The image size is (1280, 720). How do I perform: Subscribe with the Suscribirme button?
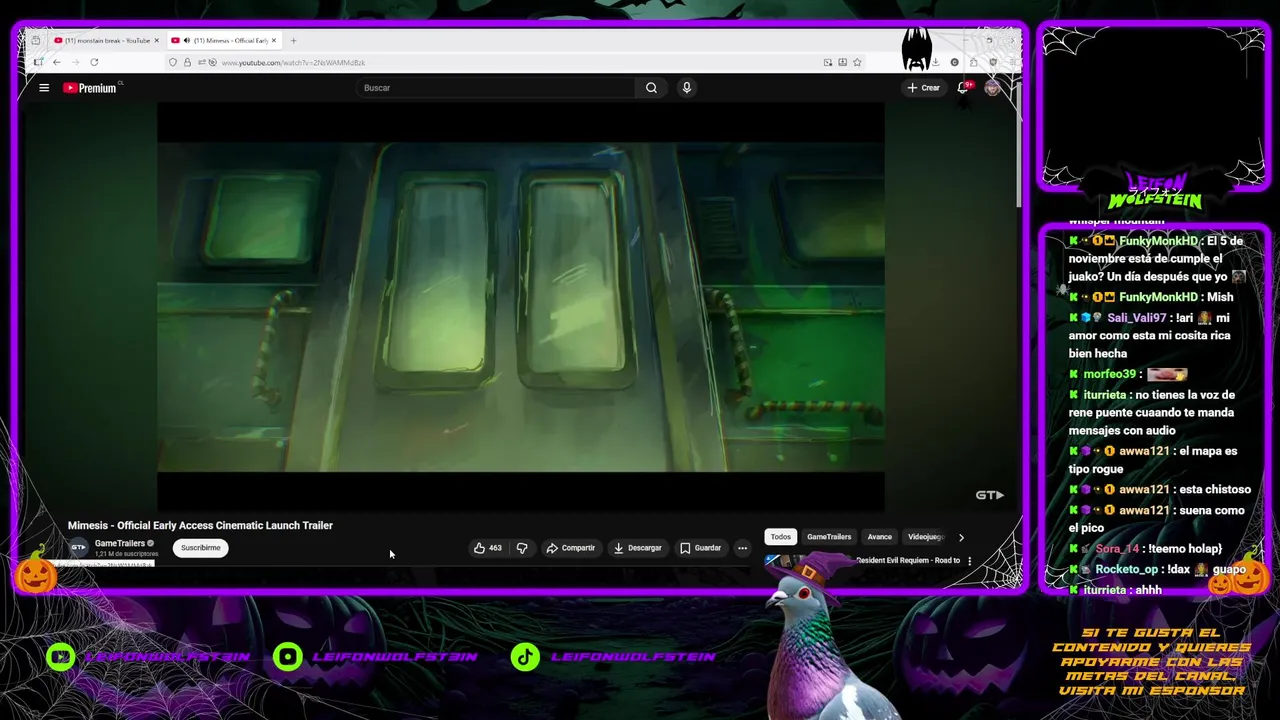(200, 548)
